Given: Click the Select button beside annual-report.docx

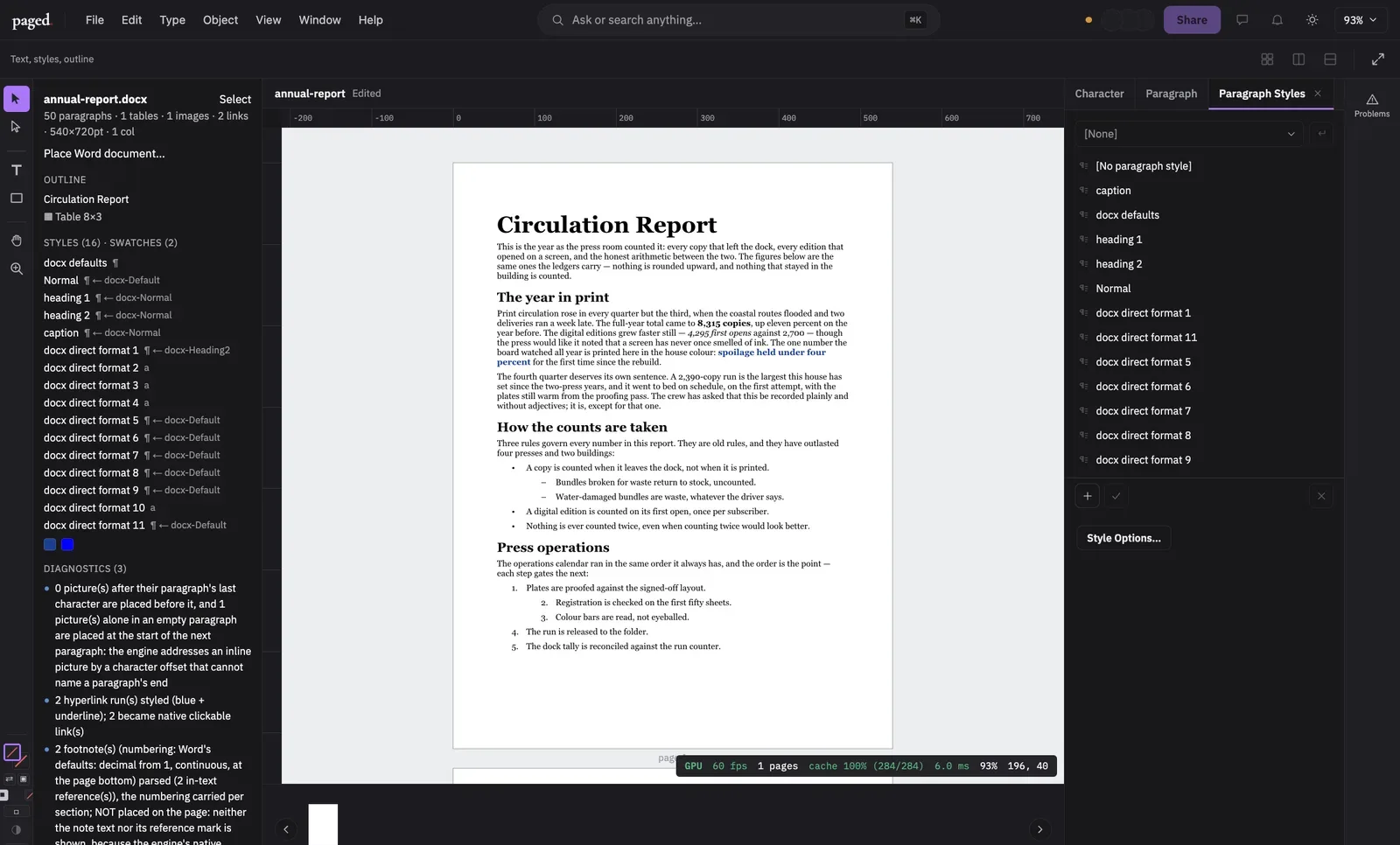Looking at the screenshot, I should 234,100.
